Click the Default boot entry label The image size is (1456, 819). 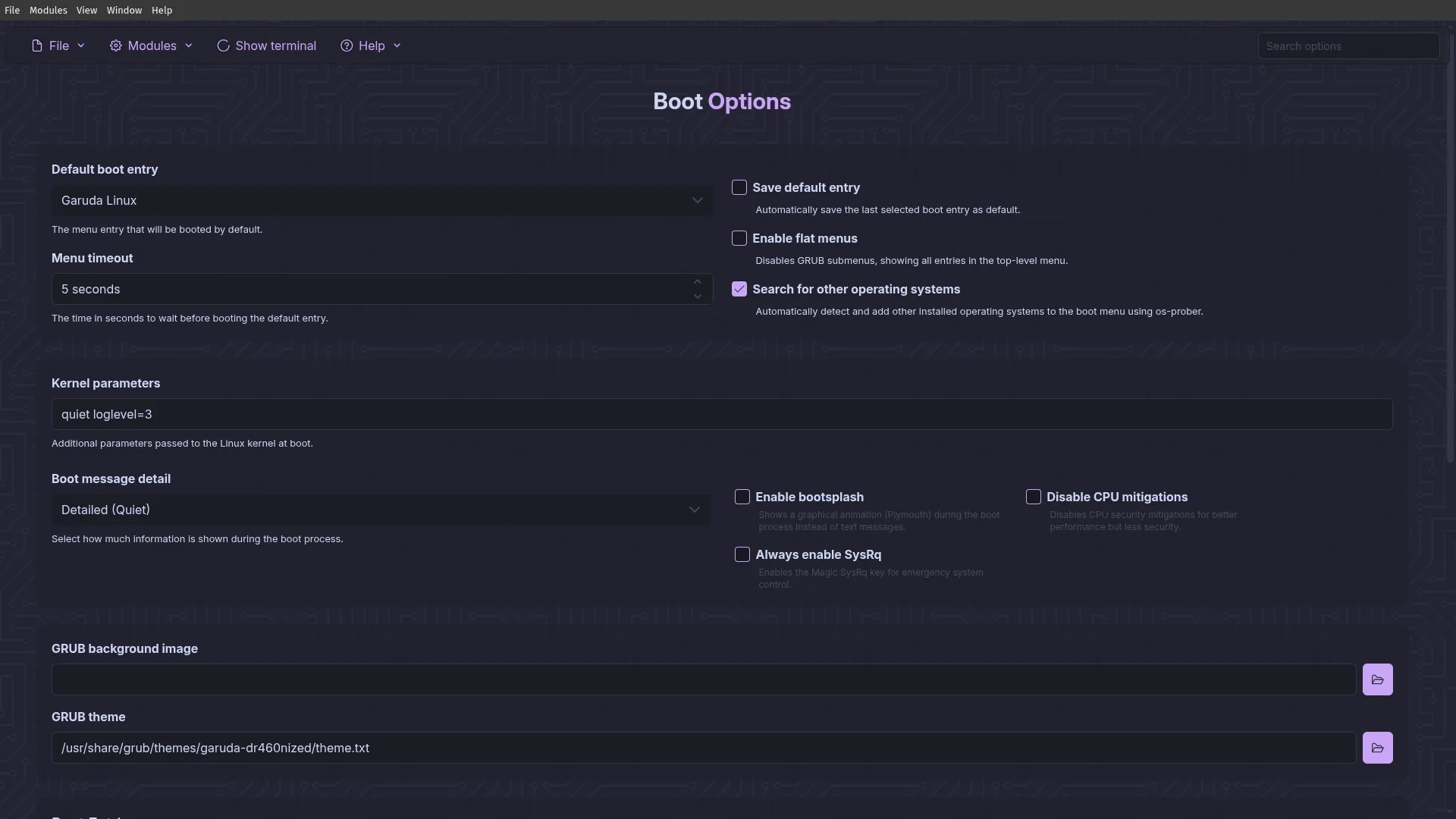click(x=105, y=169)
